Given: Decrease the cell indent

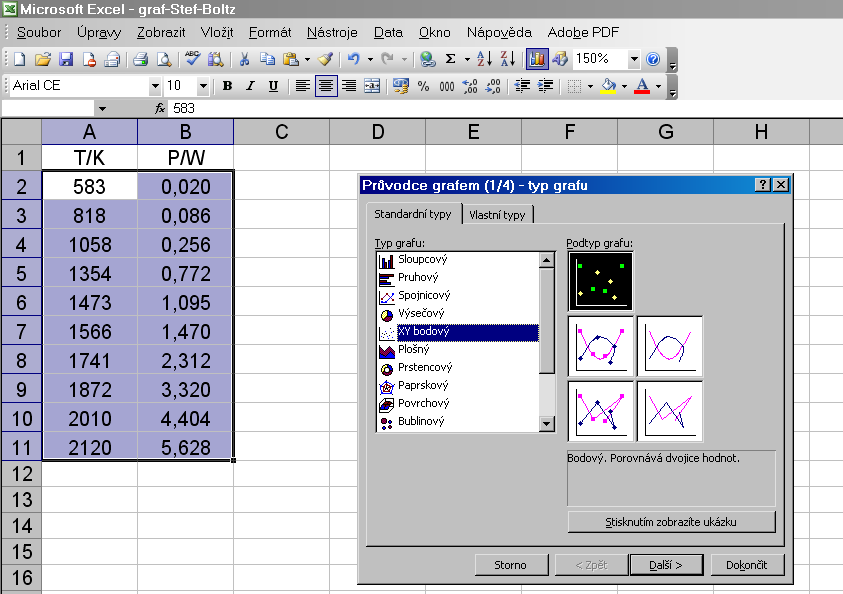Looking at the screenshot, I should [x=522, y=86].
